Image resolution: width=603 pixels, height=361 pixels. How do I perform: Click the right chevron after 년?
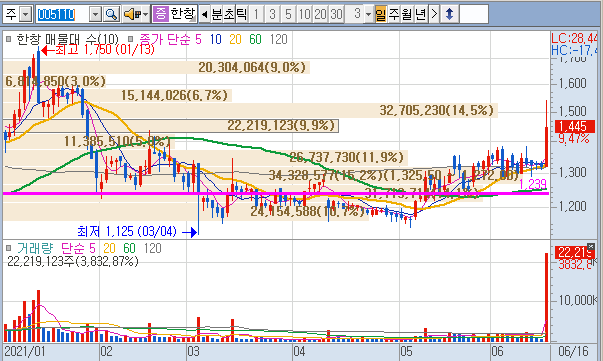click(x=434, y=14)
